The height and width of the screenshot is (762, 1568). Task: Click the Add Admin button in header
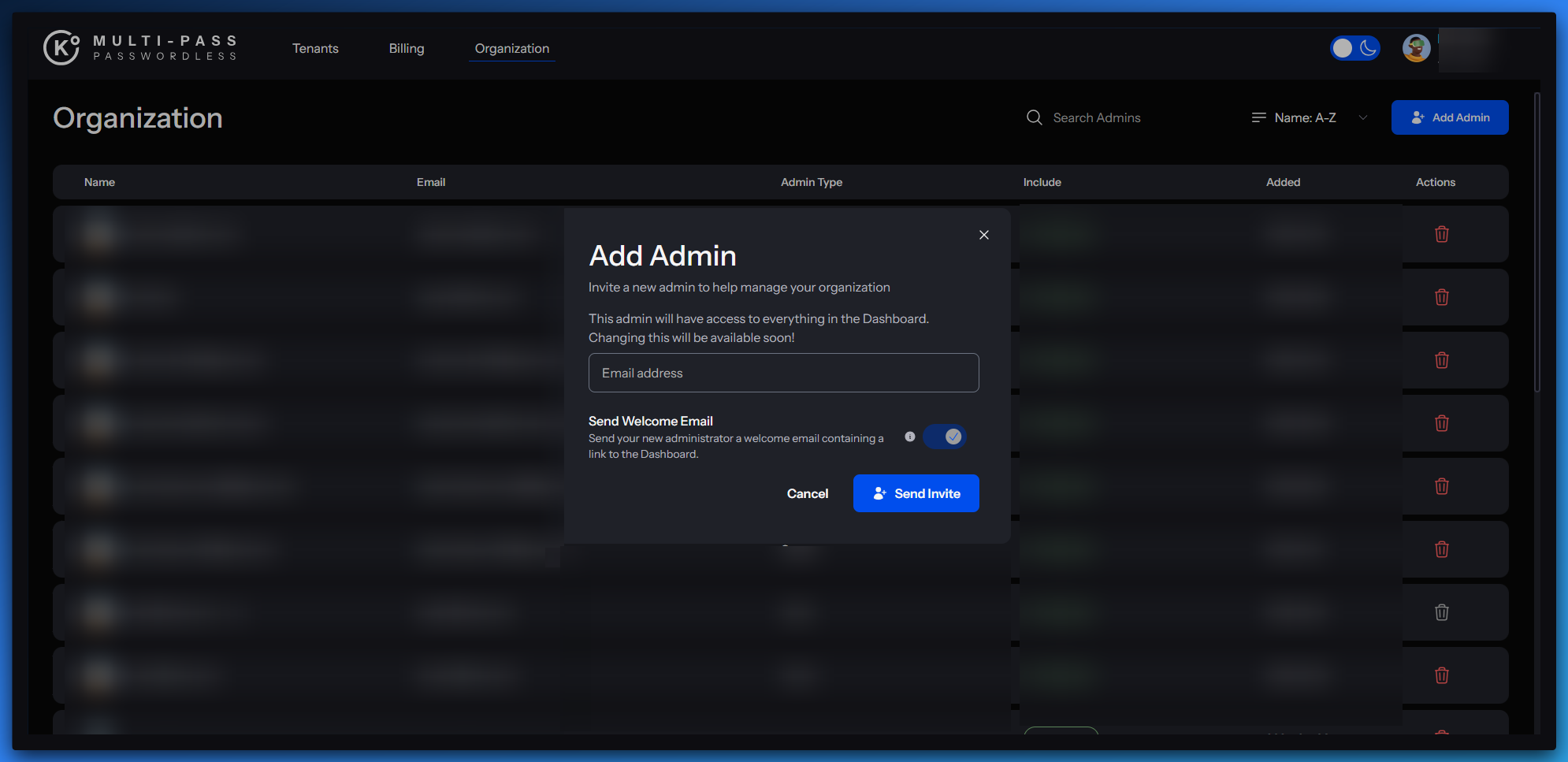click(1449, 117)
